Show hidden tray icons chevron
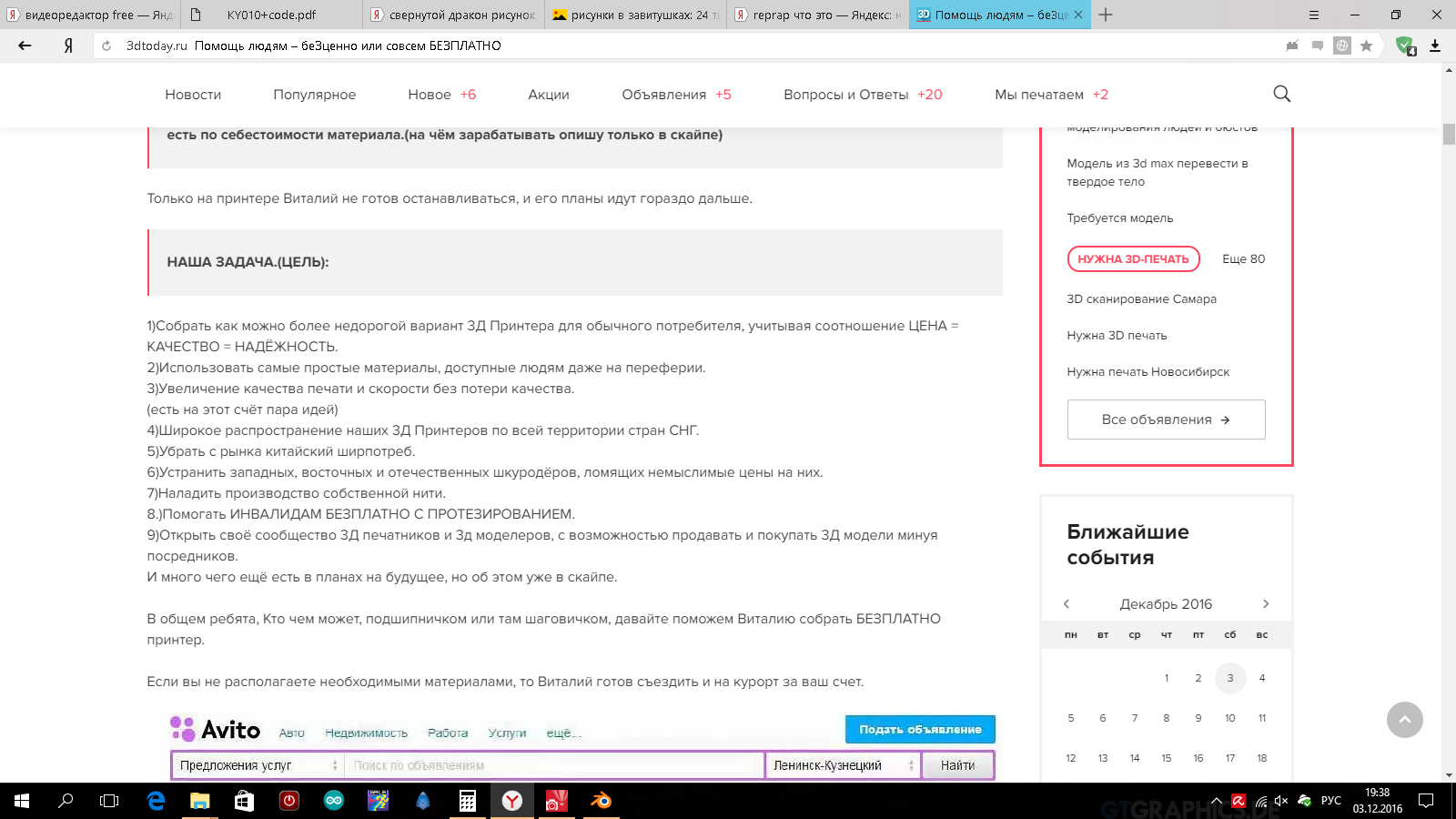Viewport: 1456px width, 819px height. click(1217, 801)
